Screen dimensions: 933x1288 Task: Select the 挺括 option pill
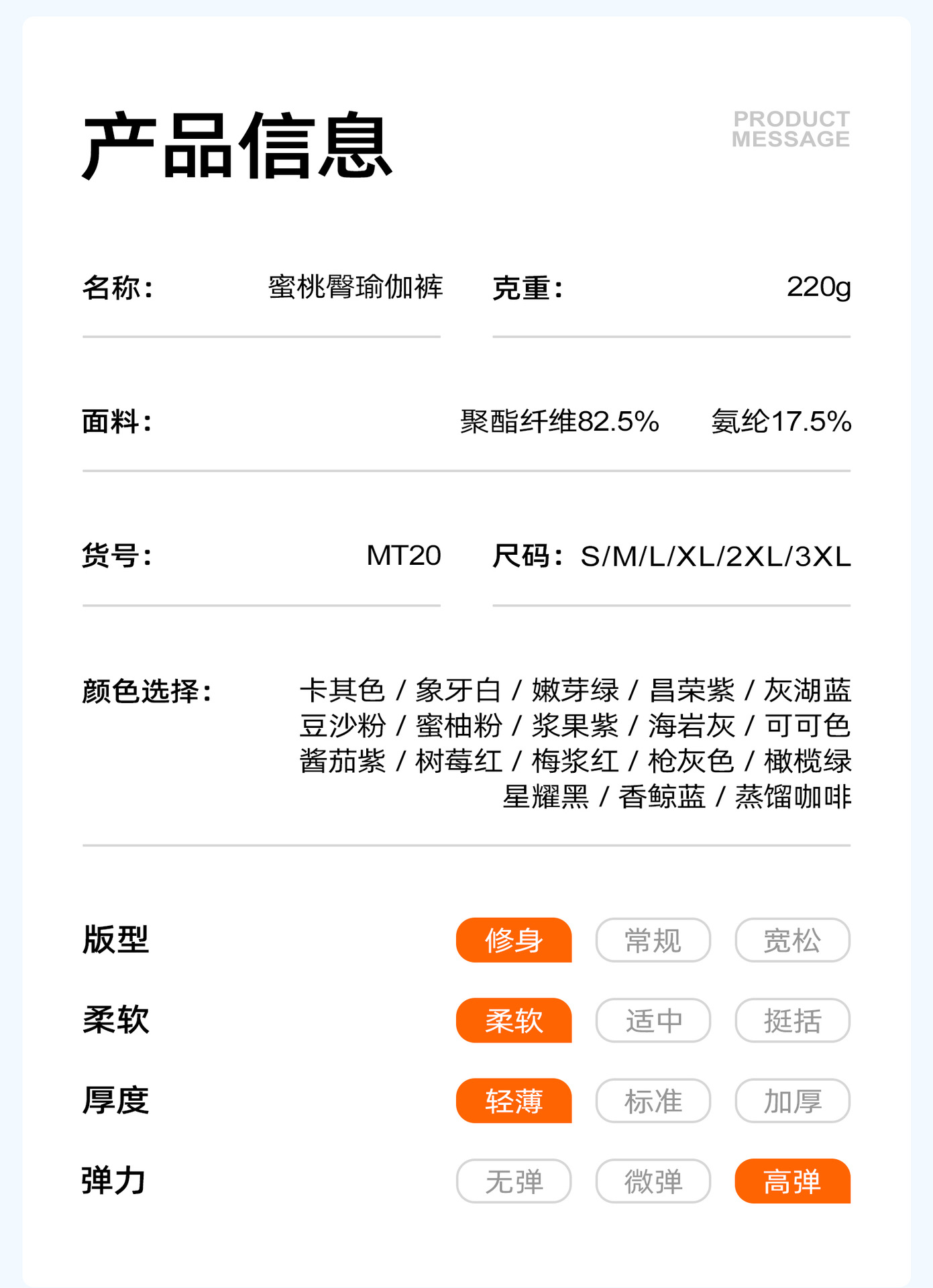click(x=792, y=1020)
